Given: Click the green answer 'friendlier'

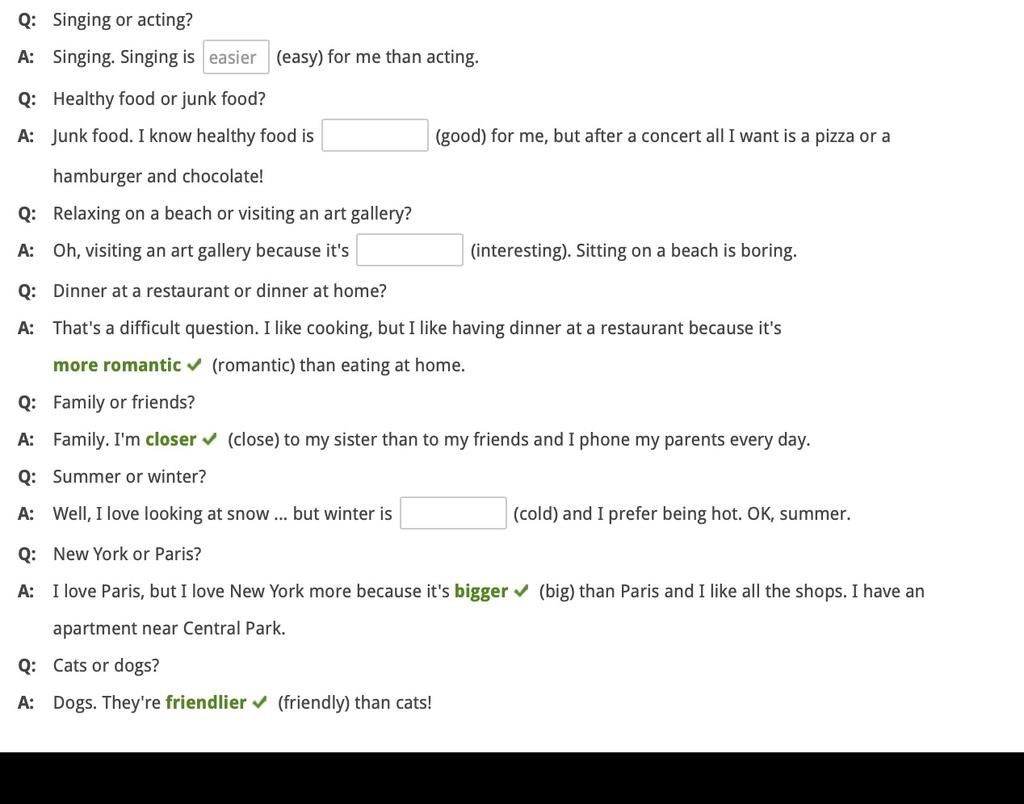Looking at the screenshot, I should click(206, 702).
